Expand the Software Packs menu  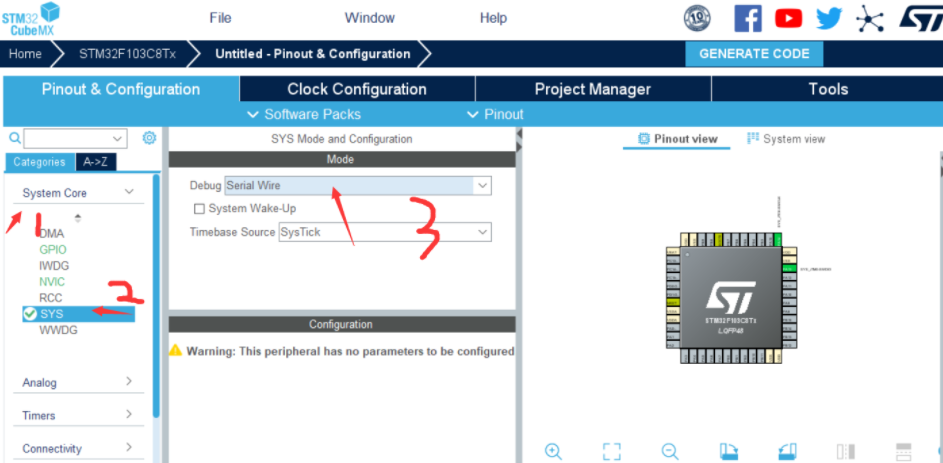[304, 114]
